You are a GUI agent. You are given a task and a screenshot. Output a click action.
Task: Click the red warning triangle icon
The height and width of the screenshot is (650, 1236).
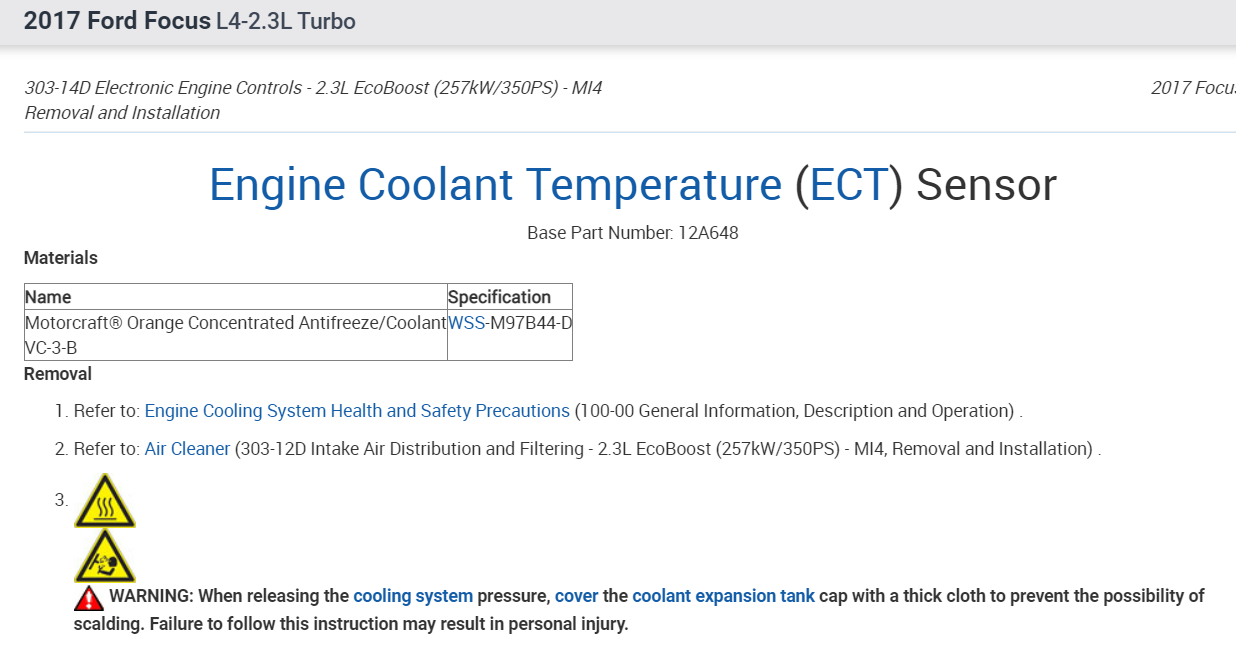coord(89,598)
